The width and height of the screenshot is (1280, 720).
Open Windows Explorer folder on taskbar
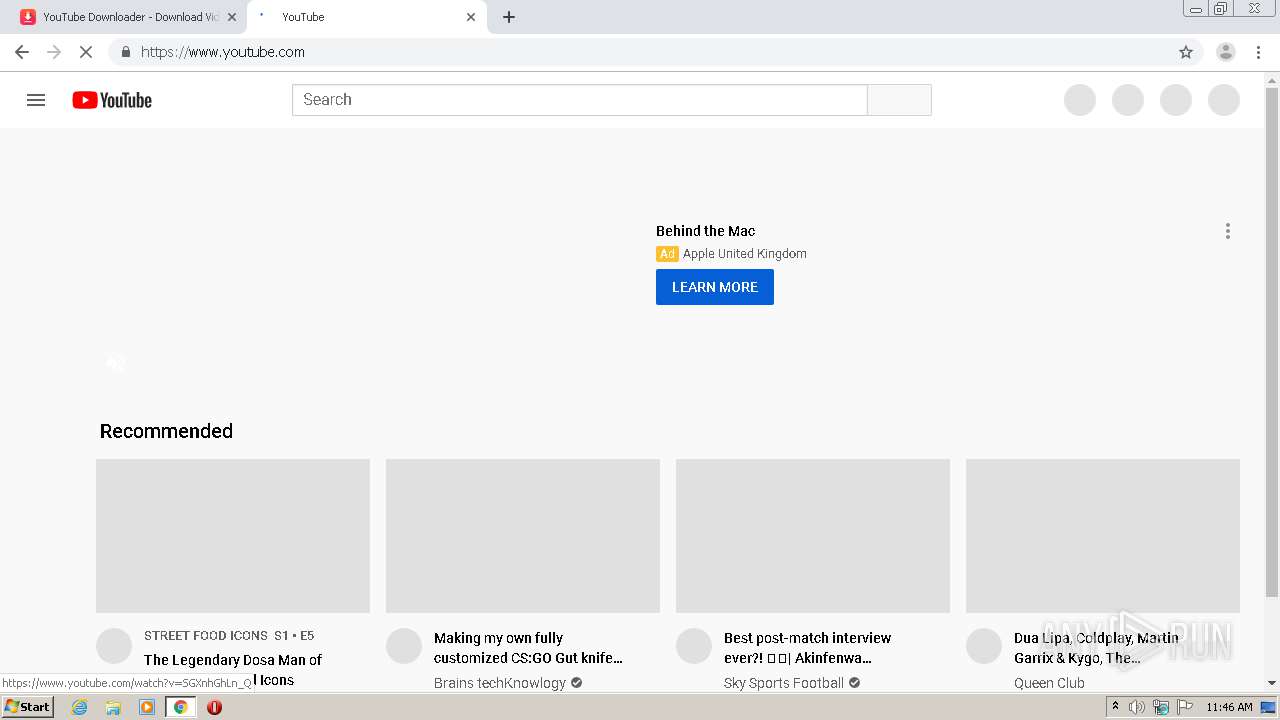113,707
